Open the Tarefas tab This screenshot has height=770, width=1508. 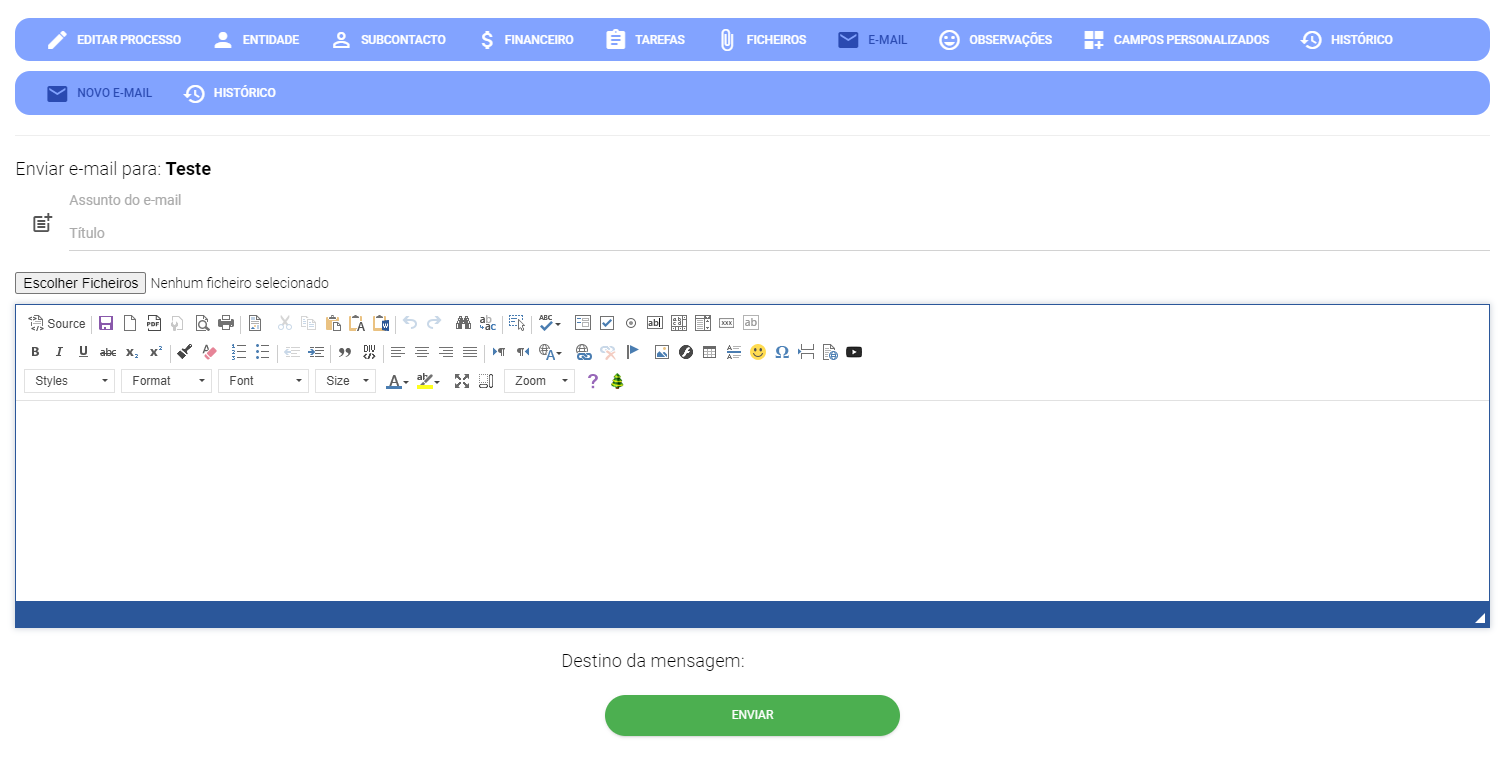coord(645,40)
